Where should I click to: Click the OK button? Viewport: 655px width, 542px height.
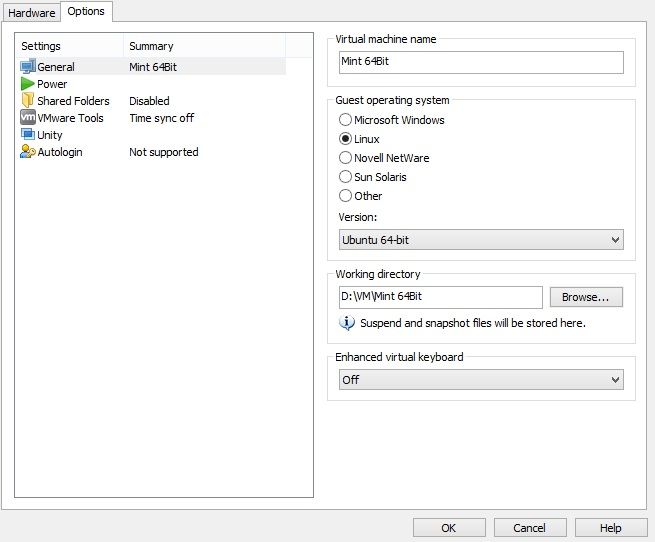(x=449, y=528)
